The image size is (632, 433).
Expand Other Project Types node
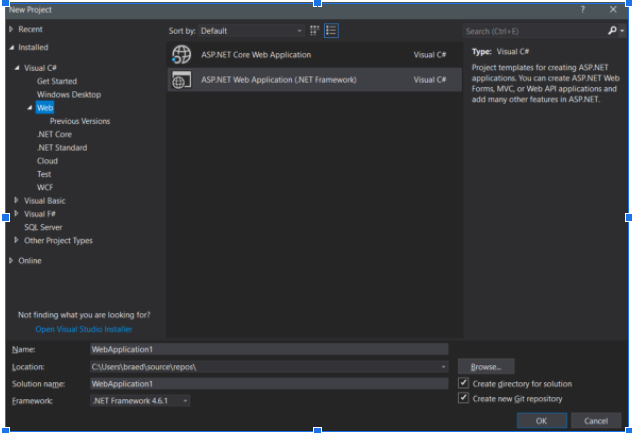17,240
